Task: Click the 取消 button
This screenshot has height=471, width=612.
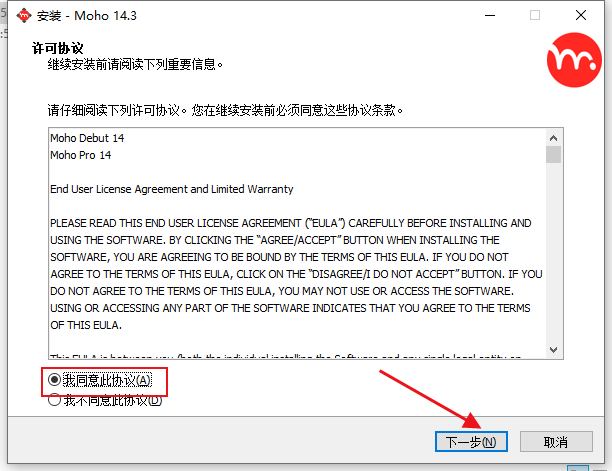Action: 556,442
